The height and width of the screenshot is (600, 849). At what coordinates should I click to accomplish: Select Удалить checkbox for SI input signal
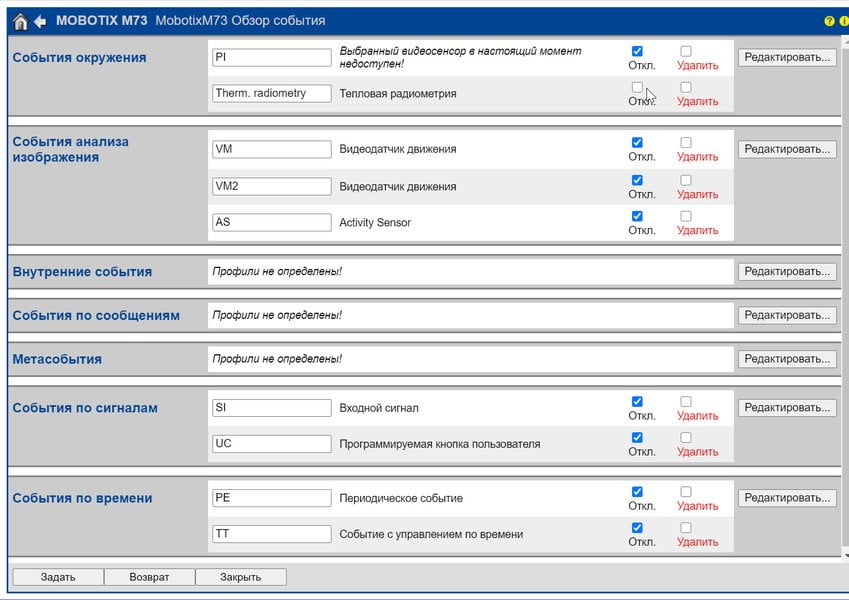pyautogui.click(x=685, y=401)
